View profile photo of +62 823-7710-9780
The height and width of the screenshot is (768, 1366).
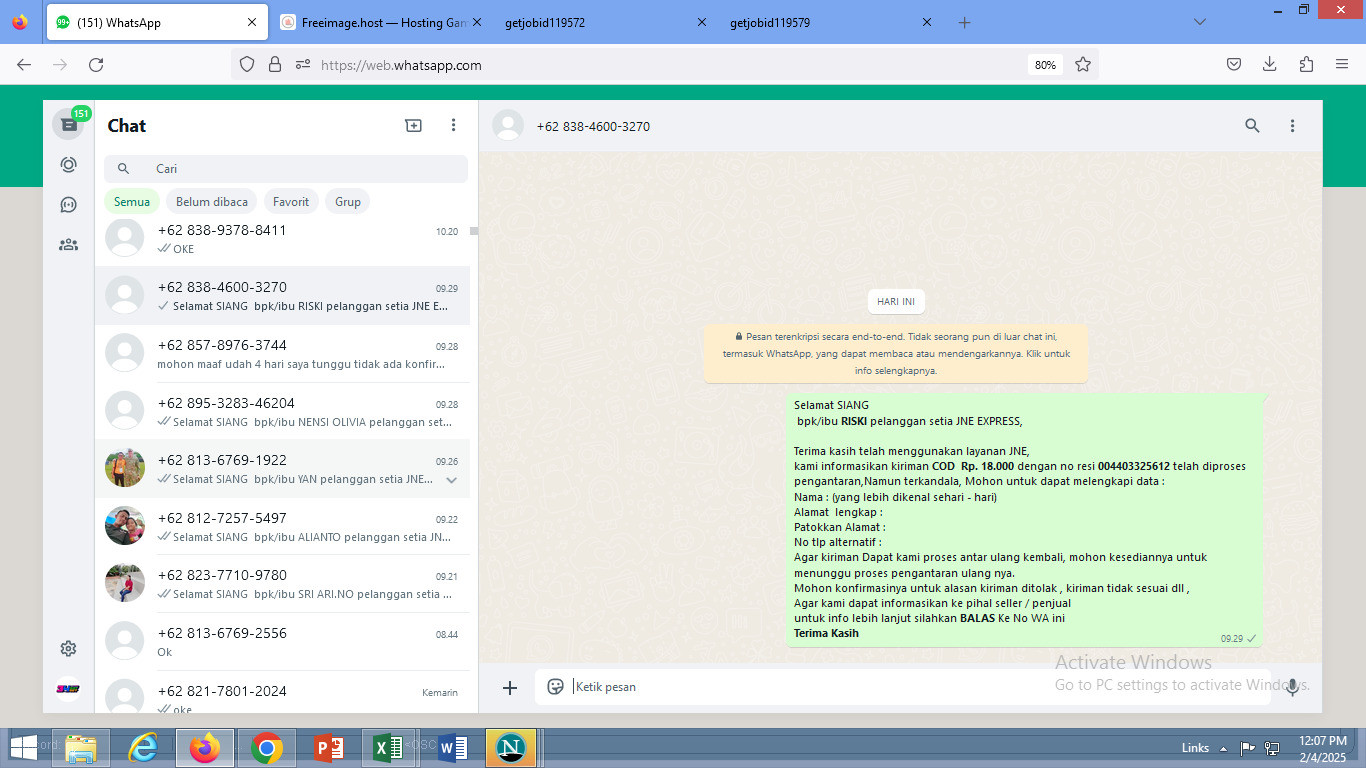click(125, 583)
